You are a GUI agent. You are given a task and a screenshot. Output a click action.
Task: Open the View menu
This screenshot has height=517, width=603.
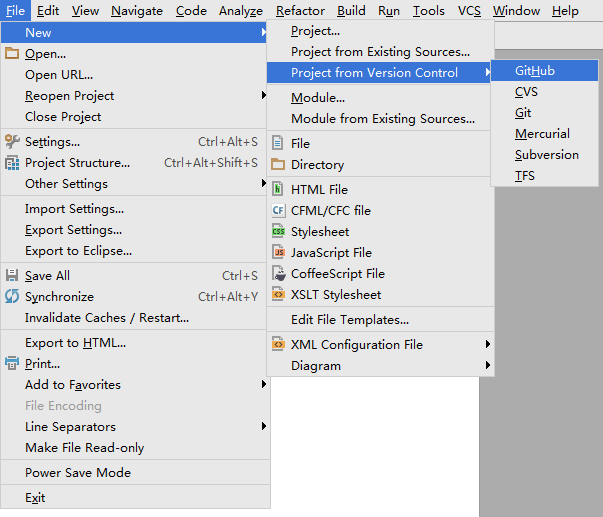pyautogui.click(x=85, y=10)
